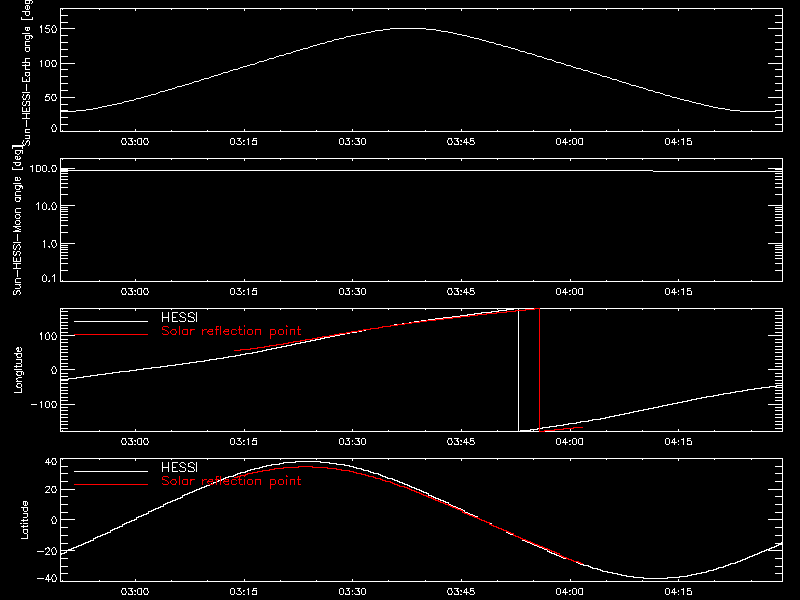
Task: Click 03:30 time label under Earth angle plot
Action: pyautogui.click(x=352, y=142)
